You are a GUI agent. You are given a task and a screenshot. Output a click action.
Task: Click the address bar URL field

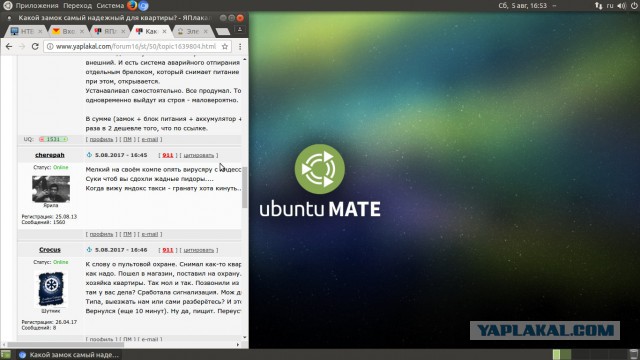(136, 47)
